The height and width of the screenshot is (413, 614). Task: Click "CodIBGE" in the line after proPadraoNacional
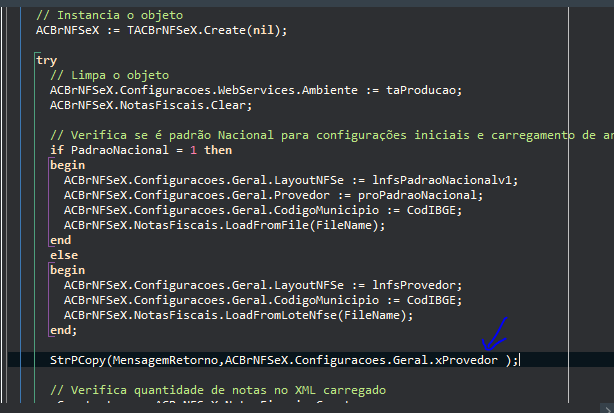[431, 210]
